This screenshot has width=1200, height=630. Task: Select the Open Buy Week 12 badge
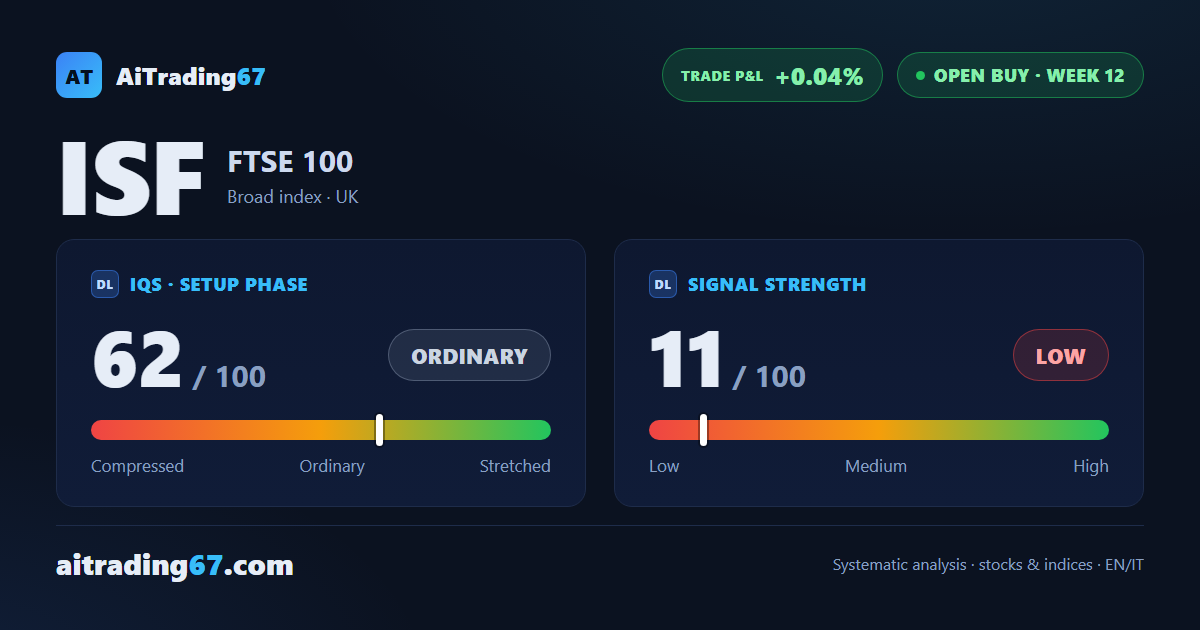click(x=1020, y=75)
